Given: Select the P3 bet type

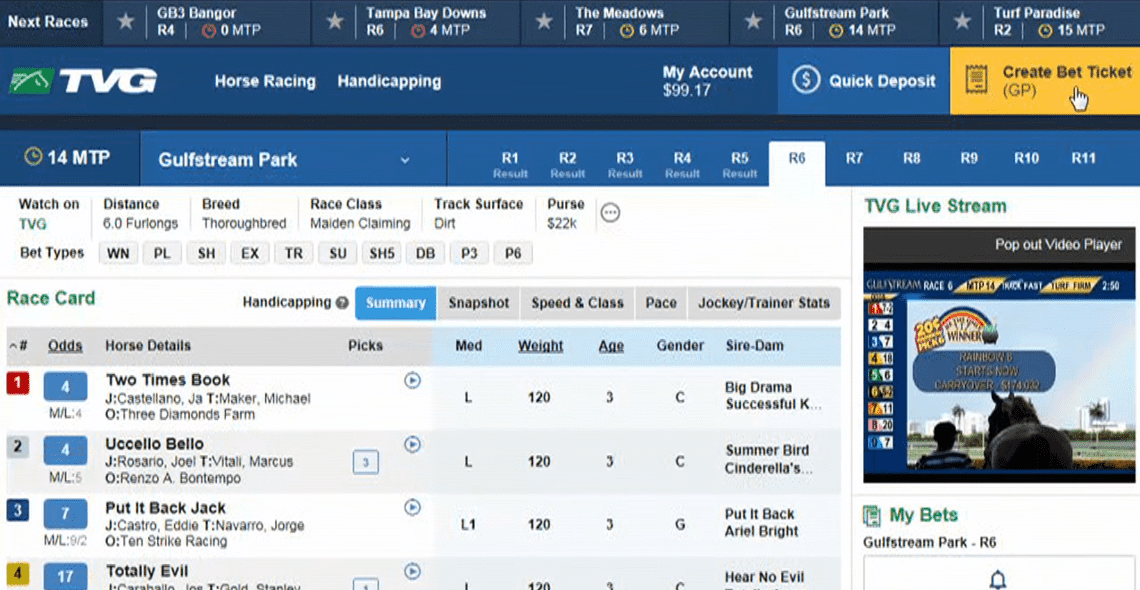Looking at the screenshot, I should (469, 254).
